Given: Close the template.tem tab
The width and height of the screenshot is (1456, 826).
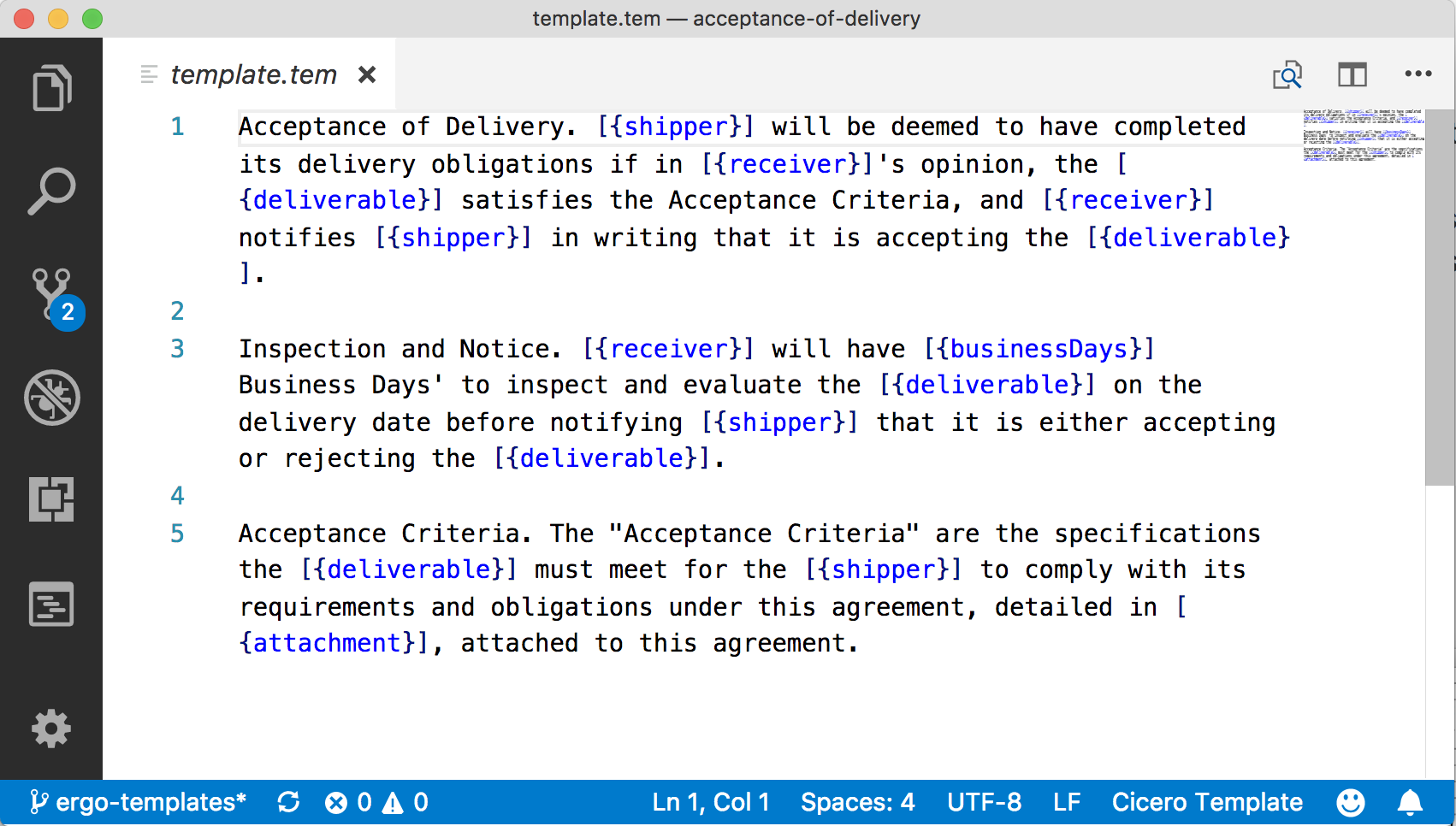Looking at the screenshot, I should [x=367, y=75].
